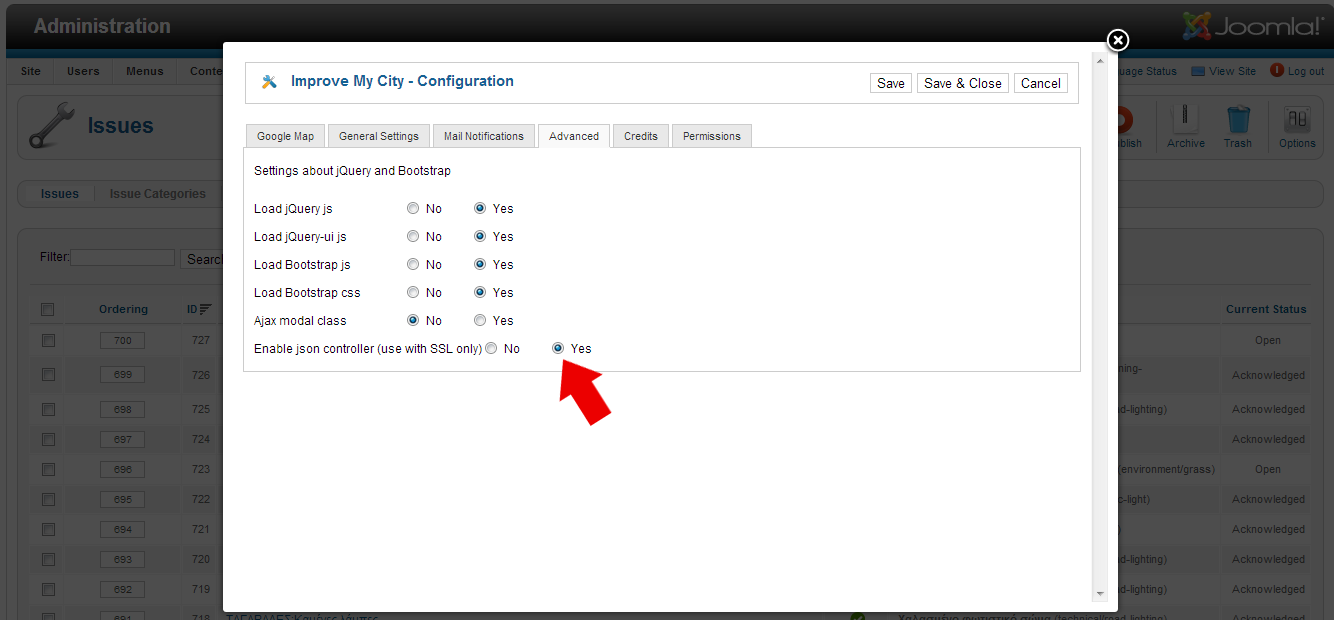Viewport: 1334px width, 620px height.
Task: Tick the select-all checkbox in the table header
Action: pos(48,310)
